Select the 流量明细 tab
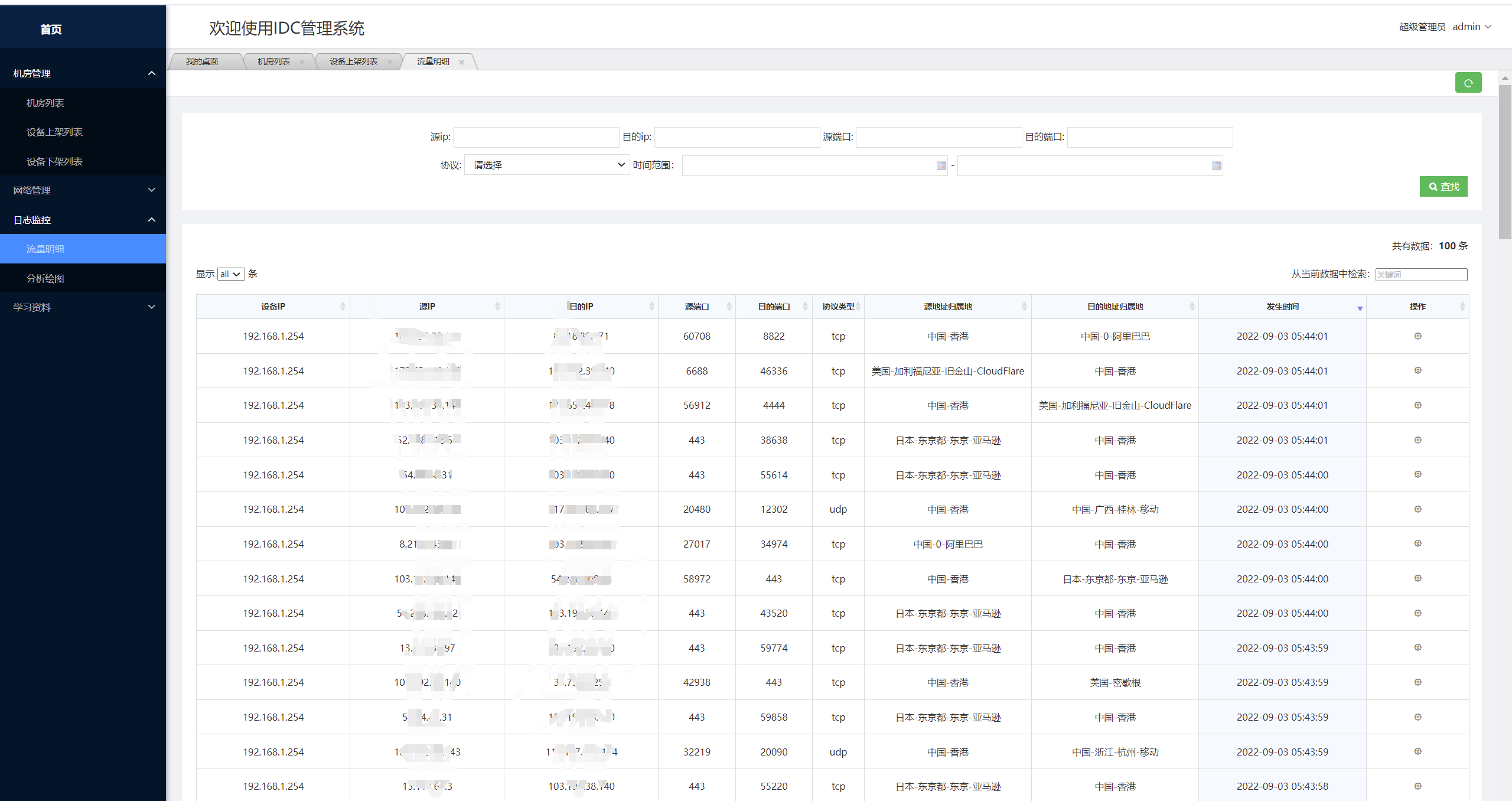The width and height of the screenshot is (1512, 801). point(433,61)
